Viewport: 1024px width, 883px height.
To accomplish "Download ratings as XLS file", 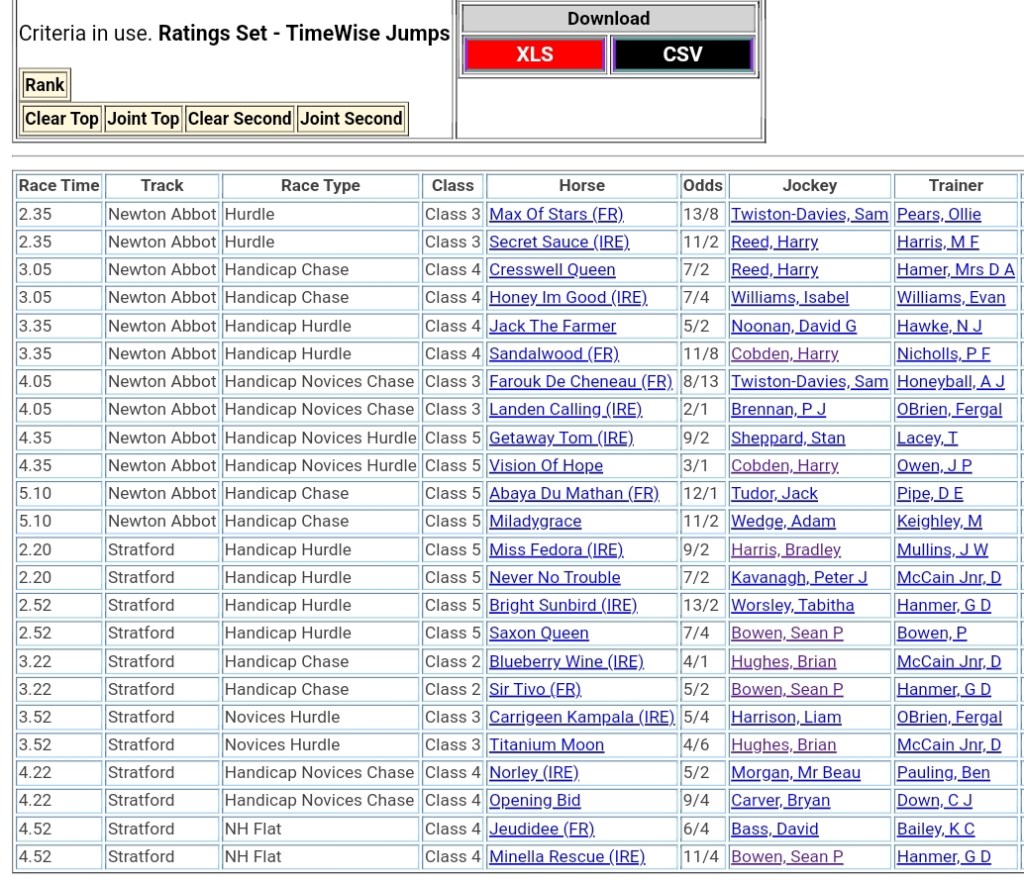I will 534,55.
